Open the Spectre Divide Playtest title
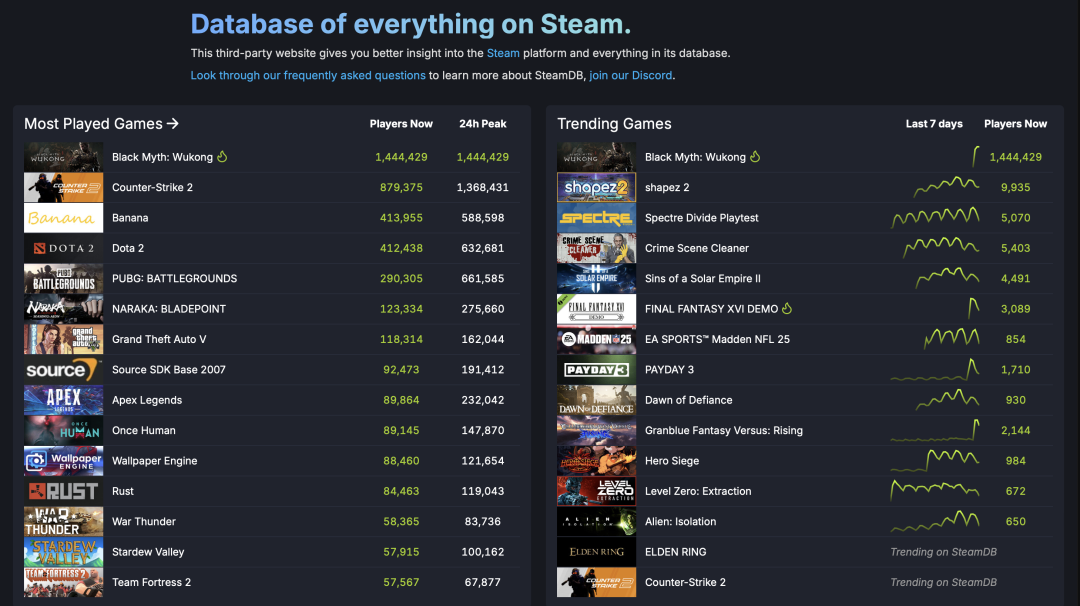Viewport: 1080px width, 606px height. click(x=701, y=218)
